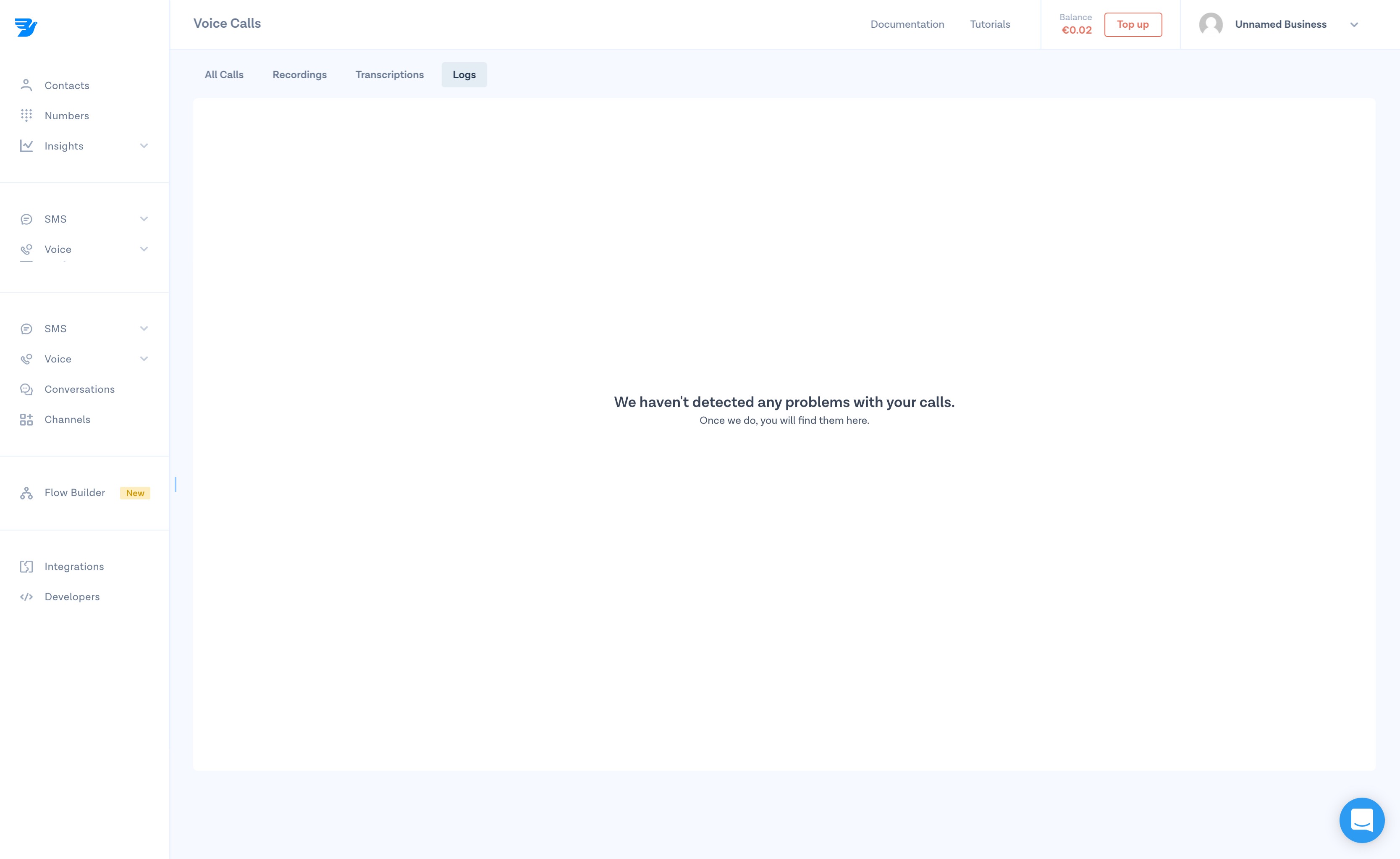1400x859 pixels.
Task: Go to Contacts in the sidebar
Action: (67, 85)
